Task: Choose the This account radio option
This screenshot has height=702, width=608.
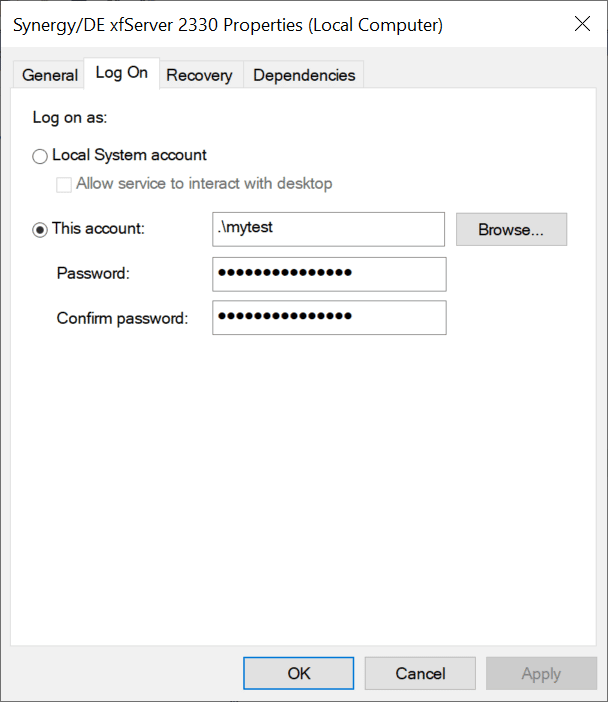Action: point(40,229)
